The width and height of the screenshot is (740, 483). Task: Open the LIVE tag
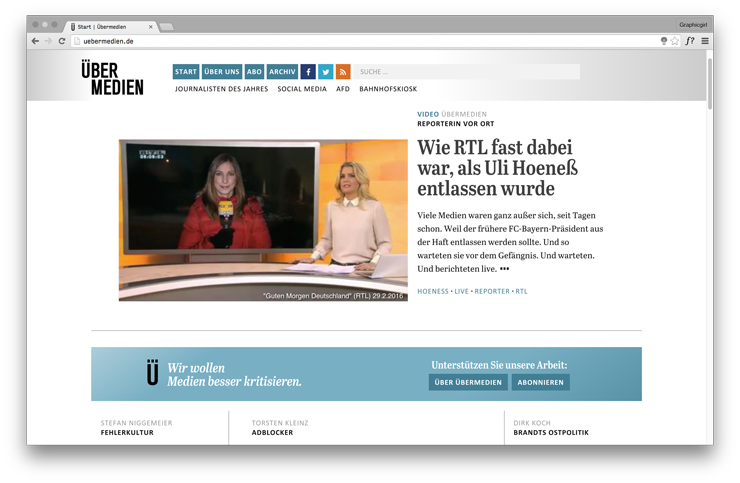tap(462, 291)
